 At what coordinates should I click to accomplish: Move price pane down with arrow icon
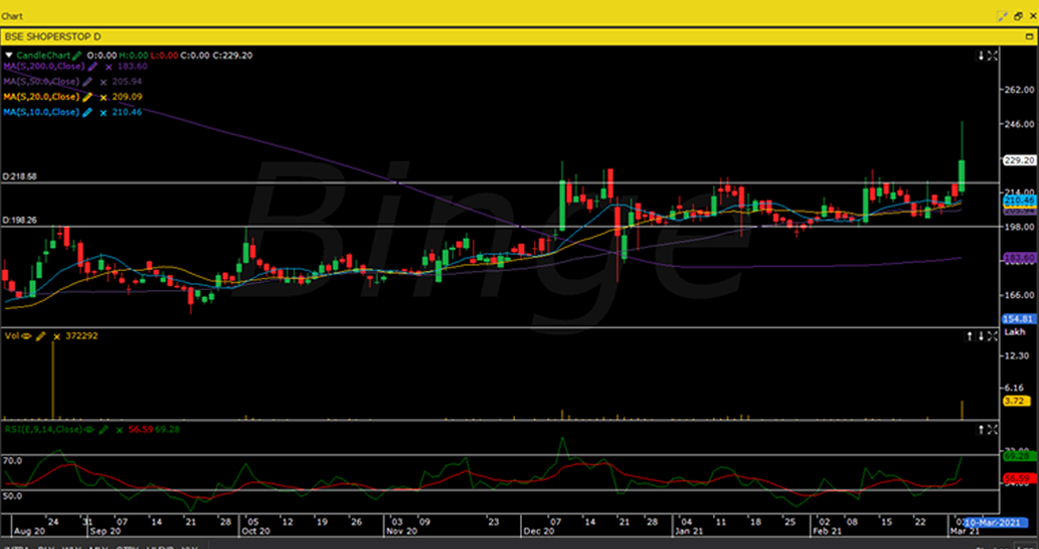point(981,56)
